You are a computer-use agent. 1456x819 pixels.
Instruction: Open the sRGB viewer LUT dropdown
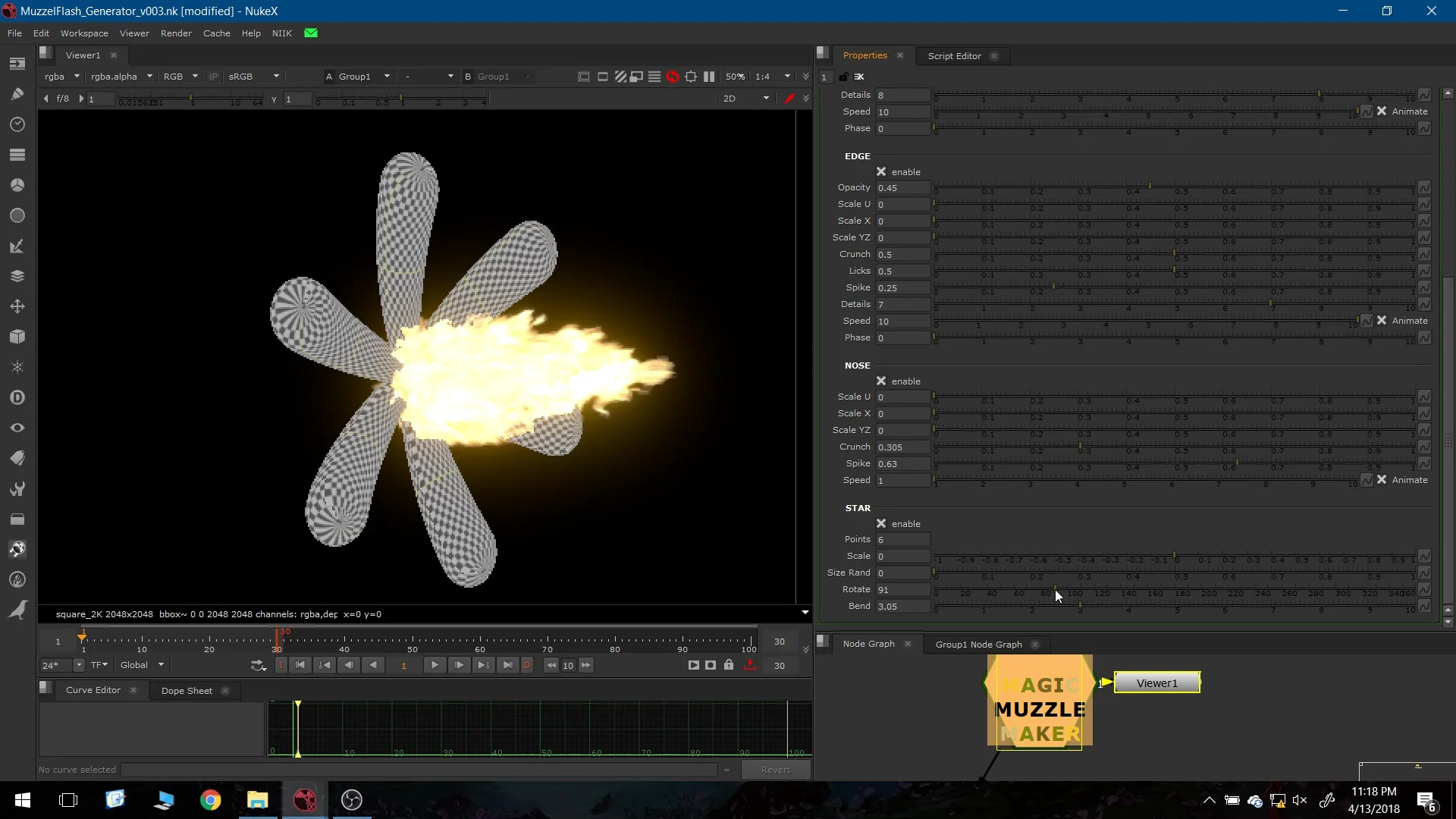tap(253, 77)
